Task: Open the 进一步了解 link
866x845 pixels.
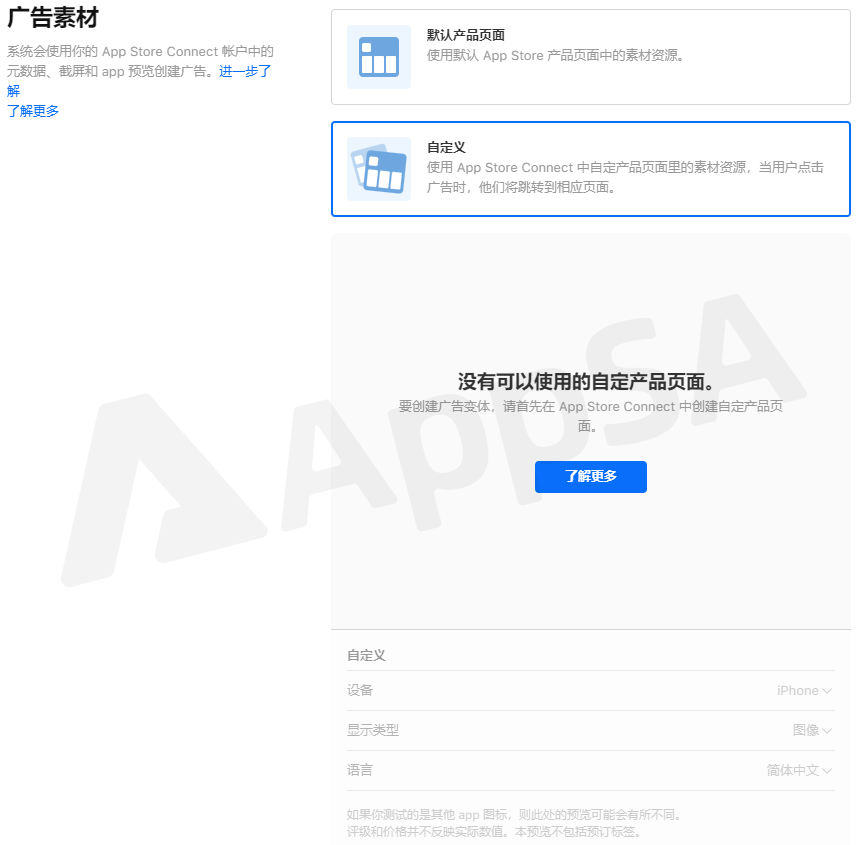Action: [x=245, y=71]
